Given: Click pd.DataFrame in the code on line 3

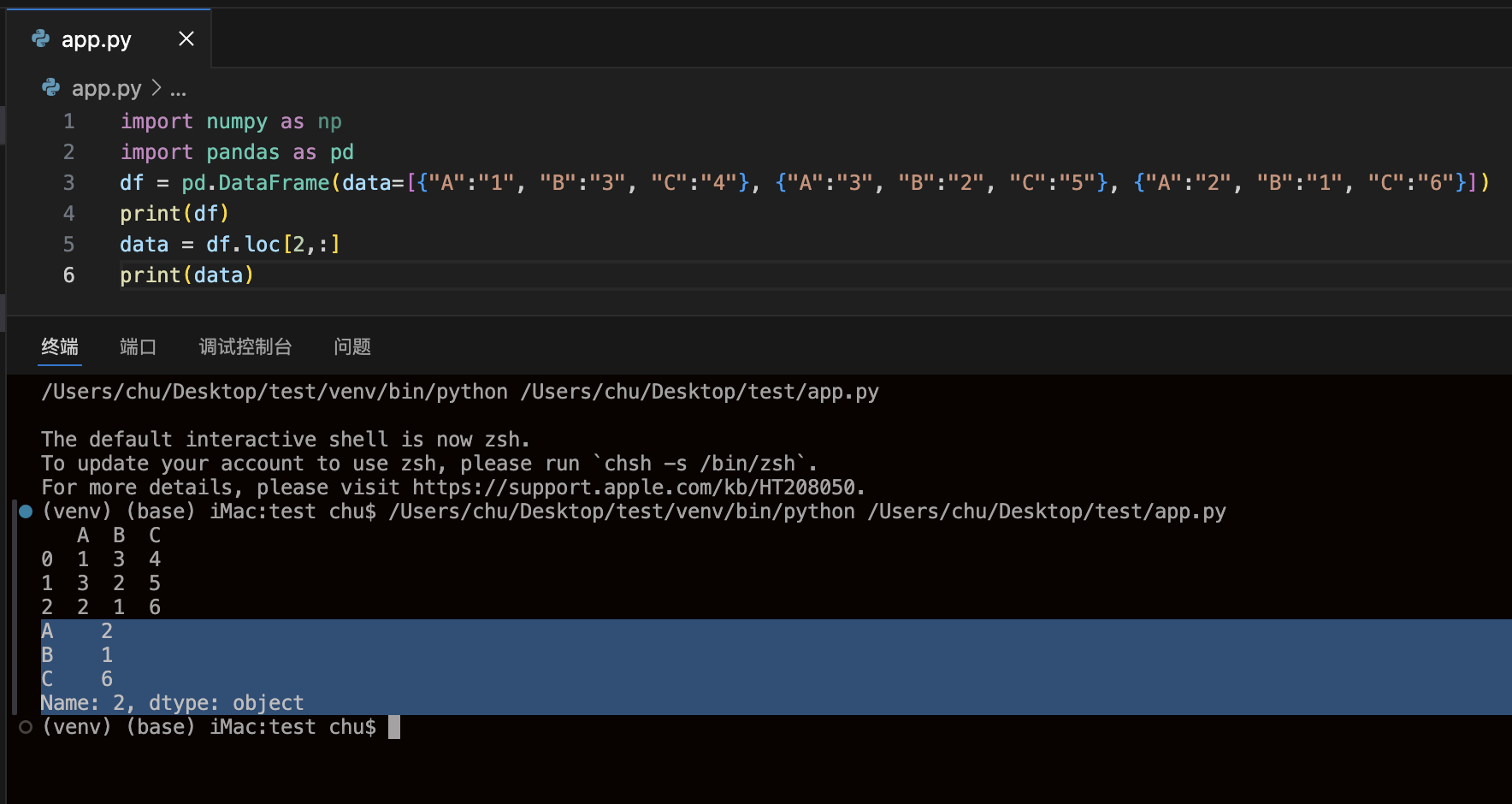Looking at the screenshot, I should tap(255, 183).
